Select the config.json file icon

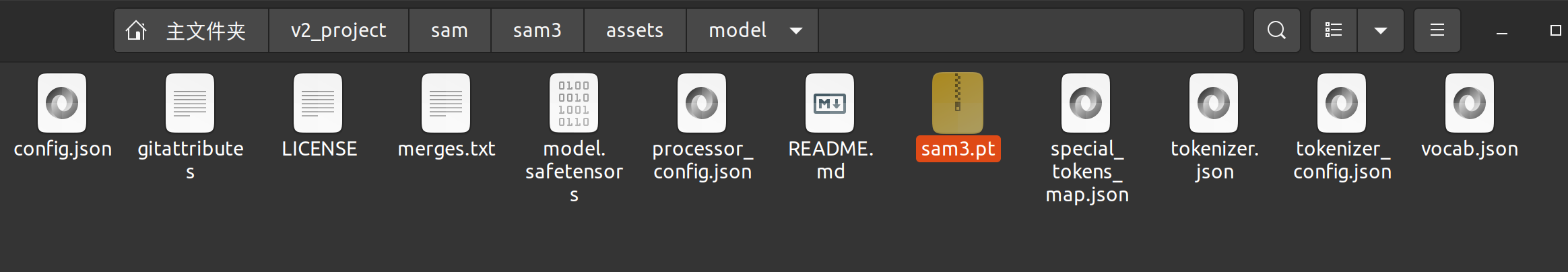pos(62,103)
